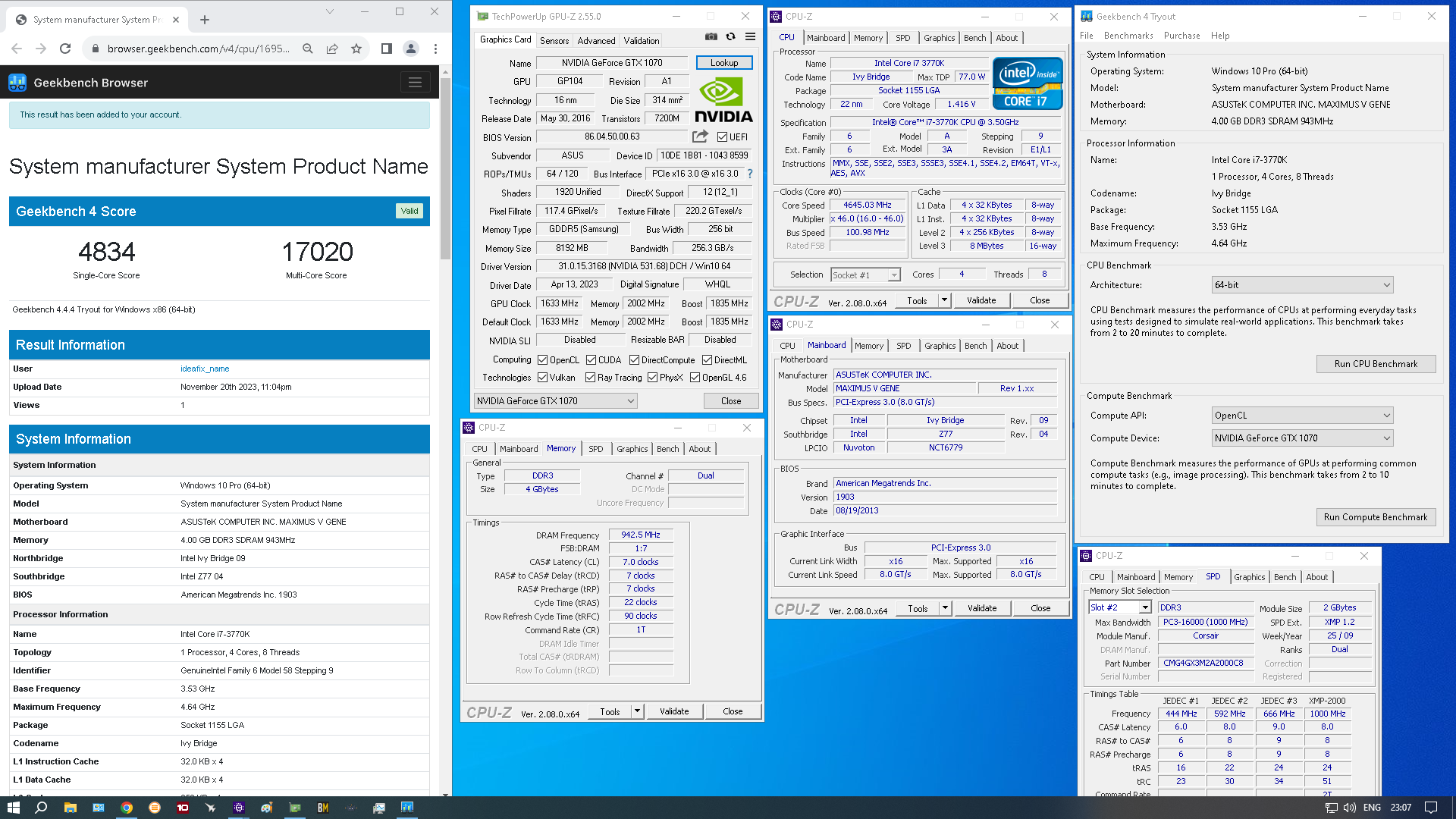Viewport: 1456px width, 819px height.
Task: Open the Purchase menu in Geekbench 4
Action: click(1181, 36)
